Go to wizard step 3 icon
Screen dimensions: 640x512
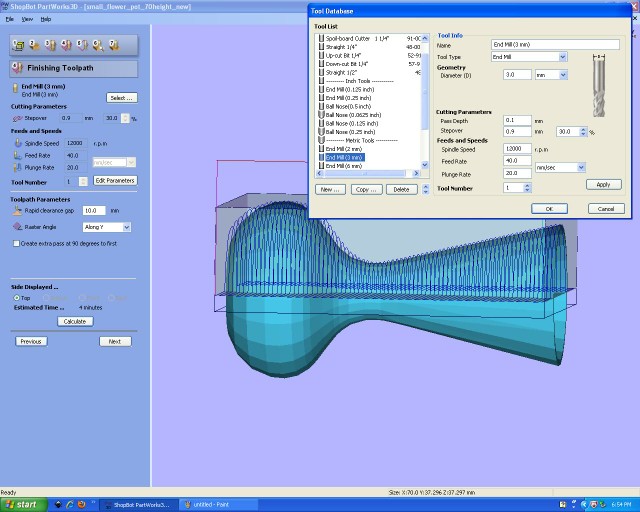coord(50,45)
